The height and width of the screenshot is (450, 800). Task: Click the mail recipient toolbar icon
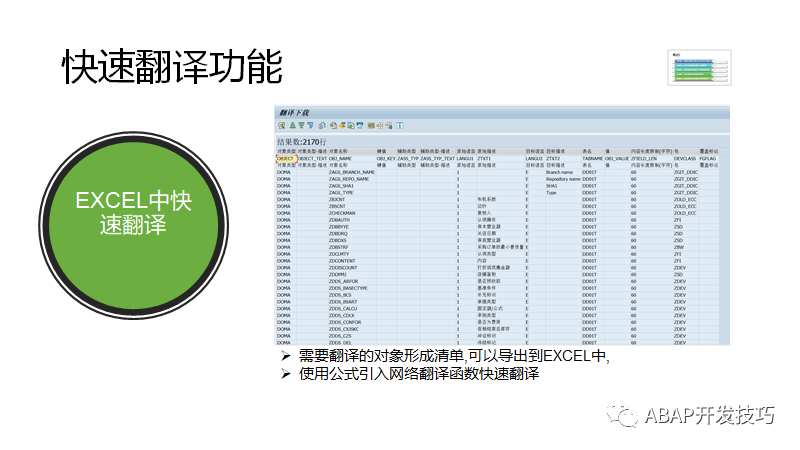tap(360, 125)
